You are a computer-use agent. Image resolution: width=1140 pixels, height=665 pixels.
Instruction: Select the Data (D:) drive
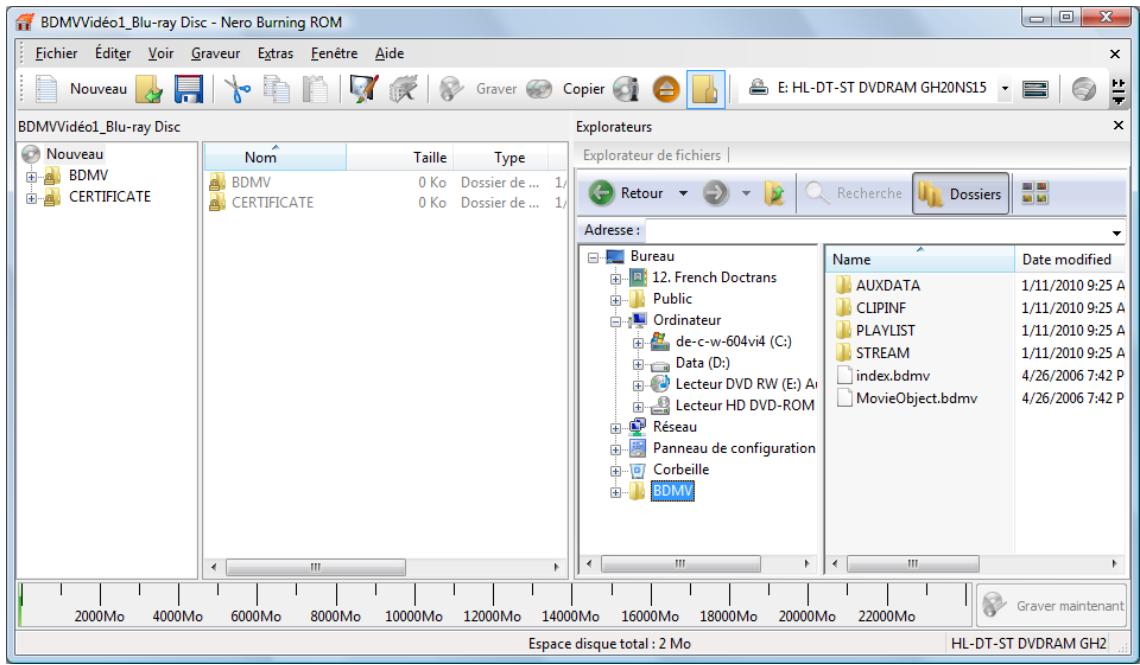pos(702,363)
